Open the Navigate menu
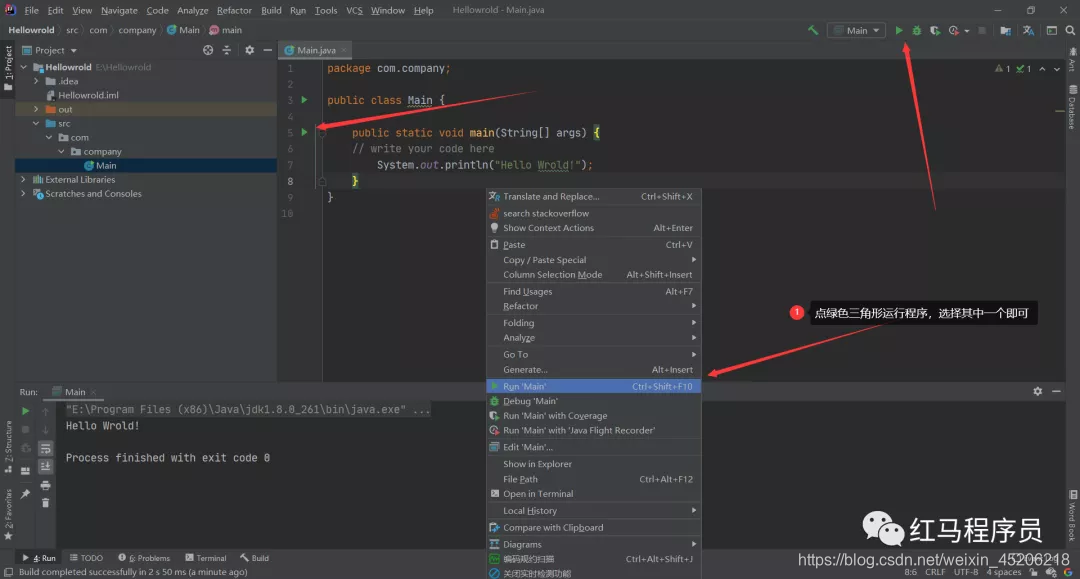The image size is (1080, 579). pos(119,10)
